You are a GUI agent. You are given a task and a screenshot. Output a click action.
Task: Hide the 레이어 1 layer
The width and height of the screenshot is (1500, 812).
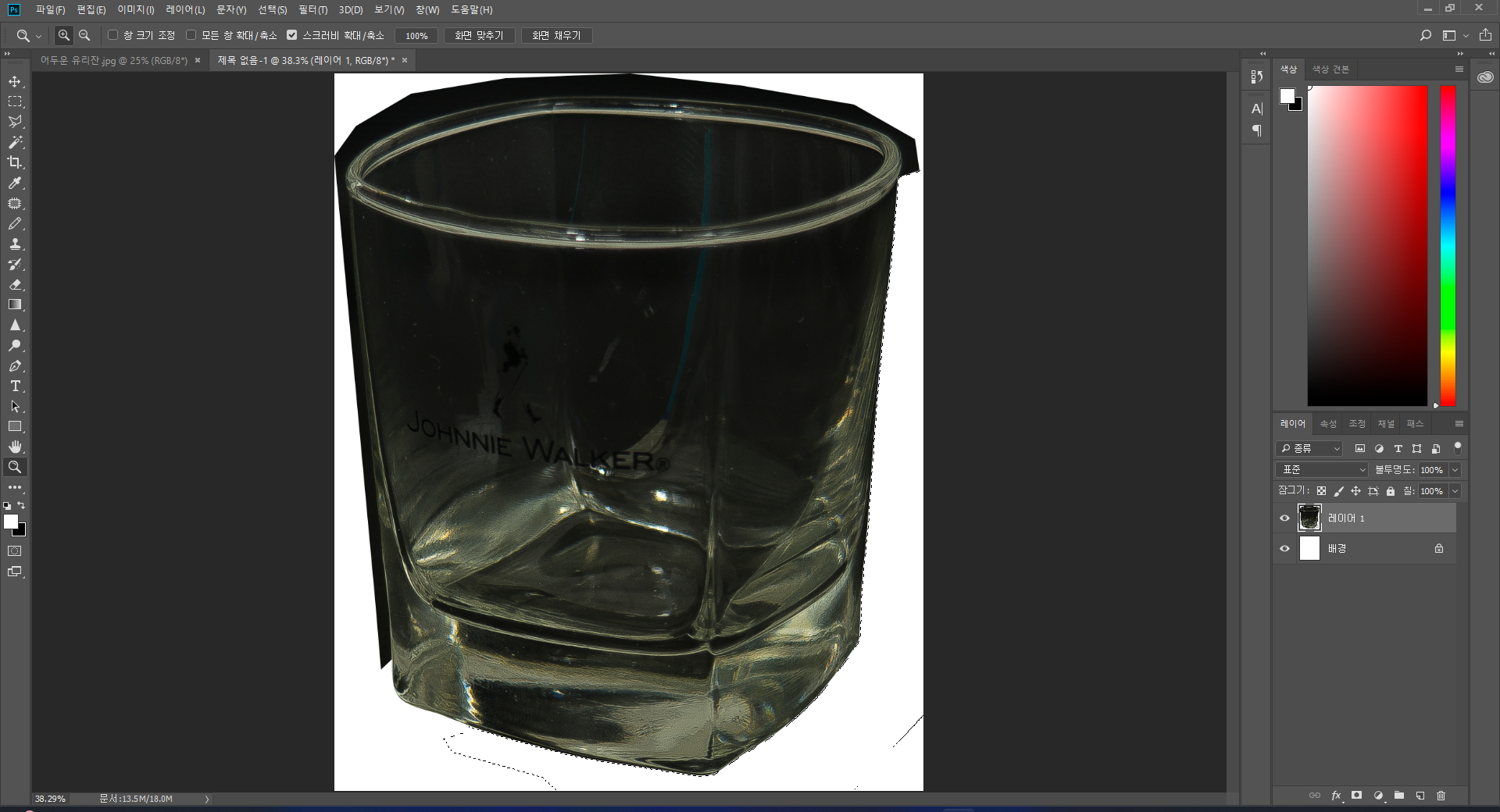pyautogui.click(x=1284, y=518)
